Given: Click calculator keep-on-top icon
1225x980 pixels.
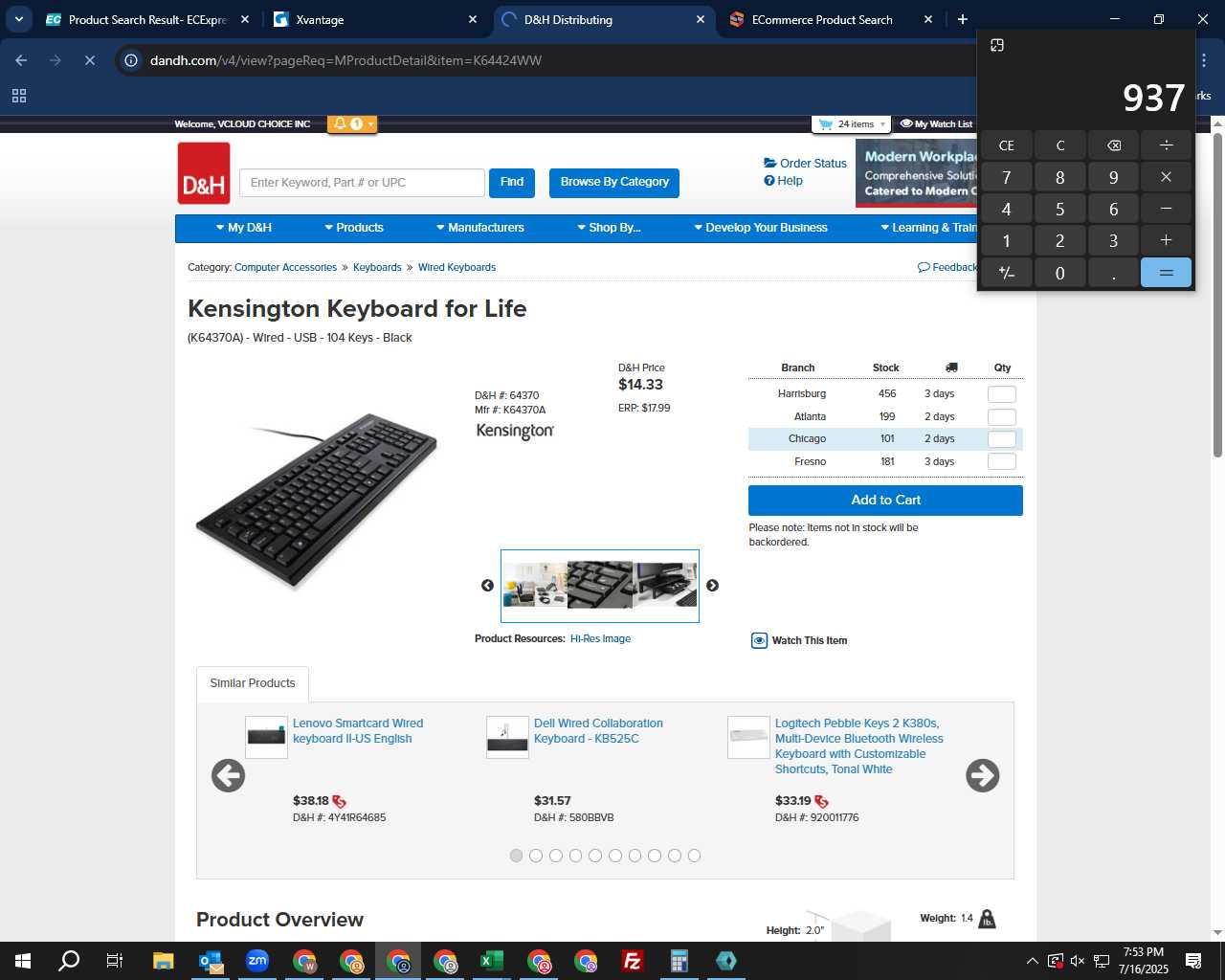Looking at the screenshot, I should 996,45.
